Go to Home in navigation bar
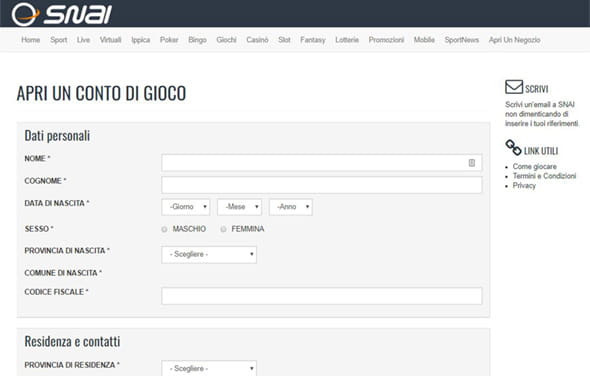Screen dimensions: 590x376 click(30, 40)
